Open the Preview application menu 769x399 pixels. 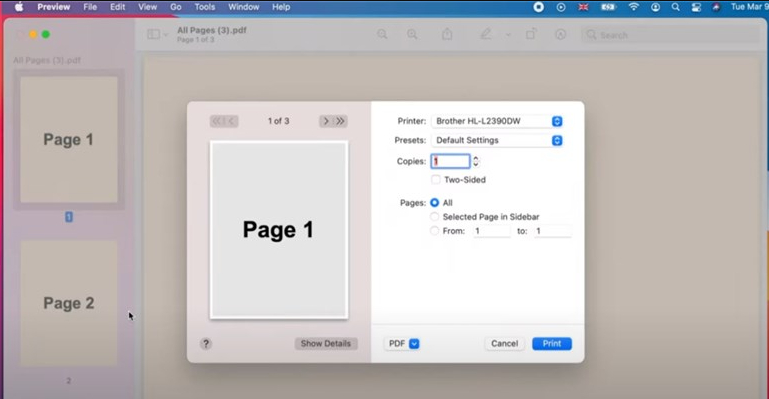53,7
